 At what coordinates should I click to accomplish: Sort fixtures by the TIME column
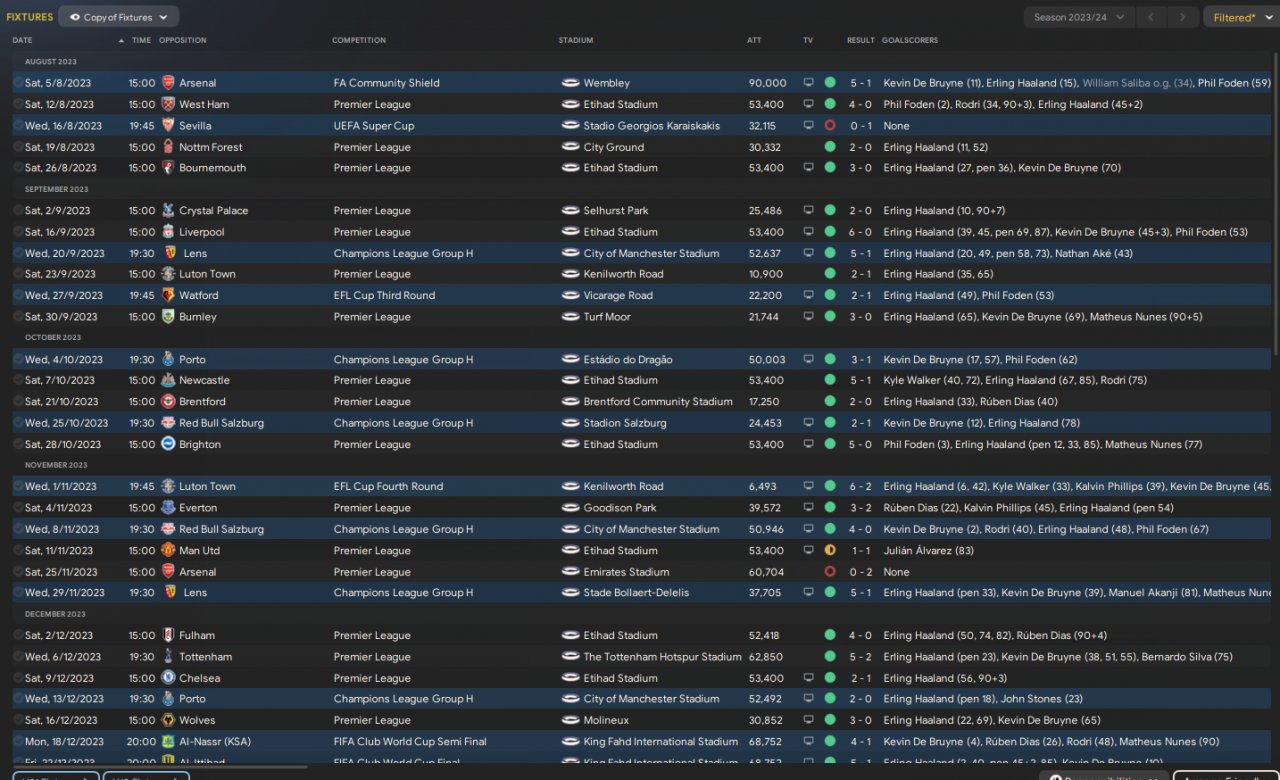click(x=141, y=40)
